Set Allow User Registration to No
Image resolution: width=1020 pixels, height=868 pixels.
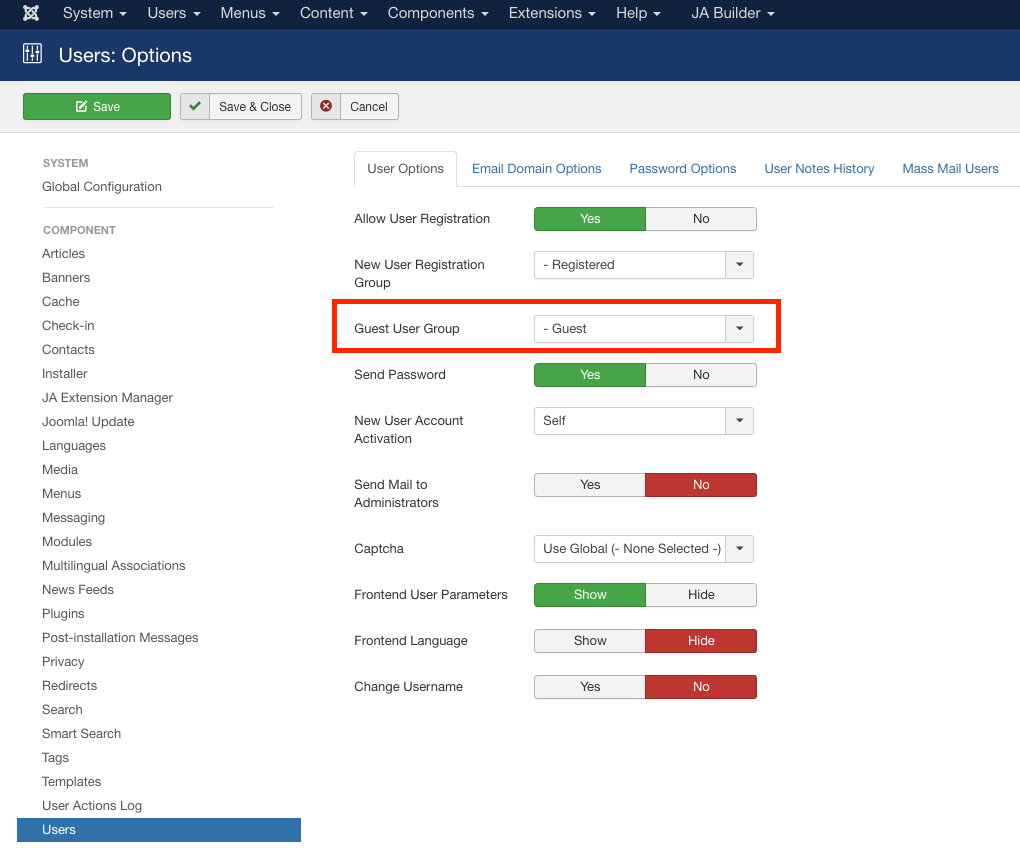tap(700, 219)
